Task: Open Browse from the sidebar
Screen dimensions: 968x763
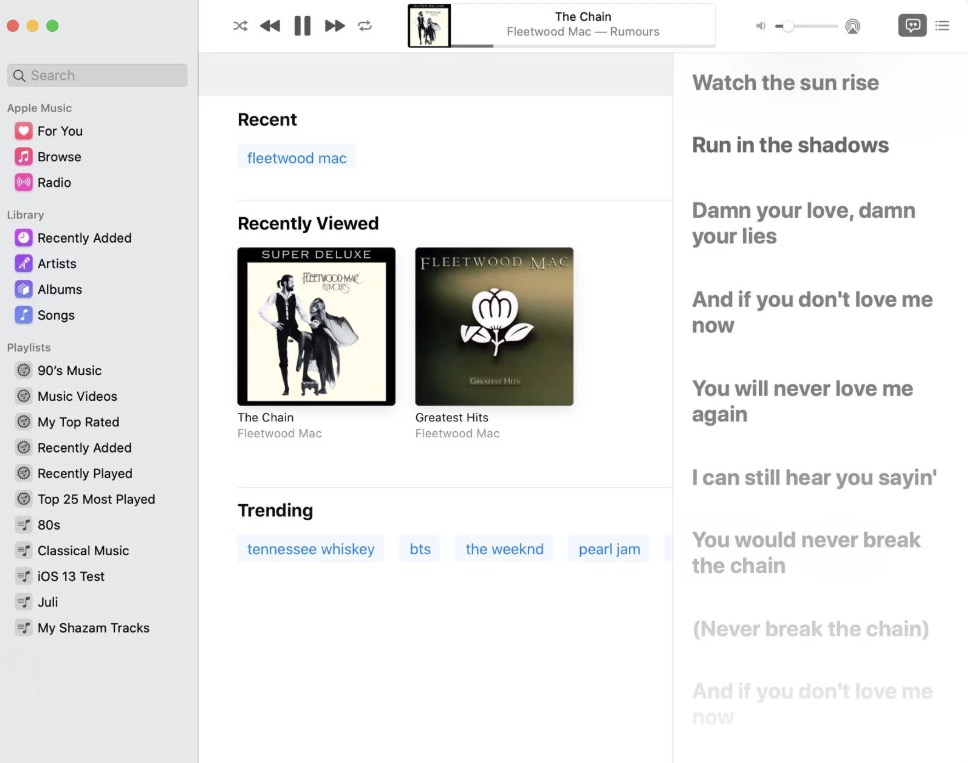Action: pos(59,156)
